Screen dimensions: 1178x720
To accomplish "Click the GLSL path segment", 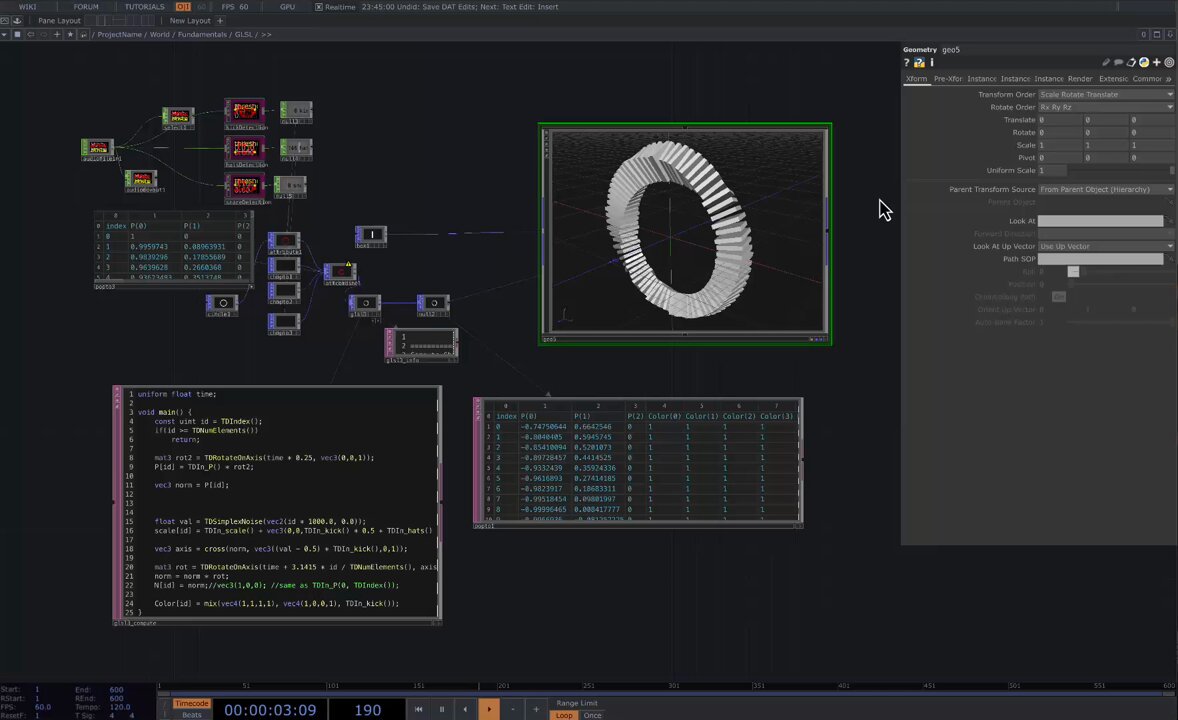I will (x=243, y=35).
